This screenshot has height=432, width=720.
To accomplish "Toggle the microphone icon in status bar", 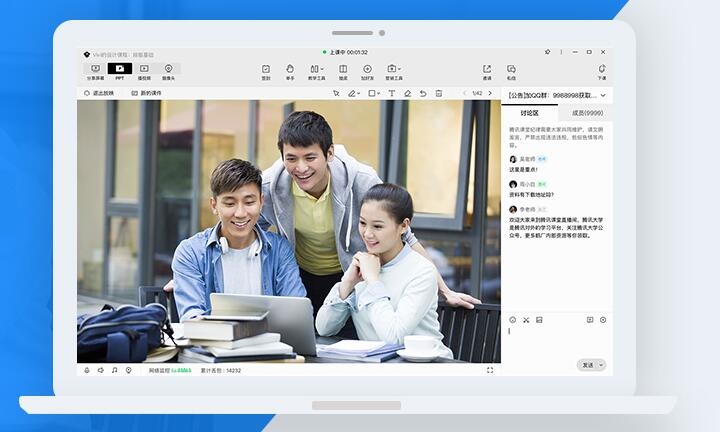I will coord(87,370).
